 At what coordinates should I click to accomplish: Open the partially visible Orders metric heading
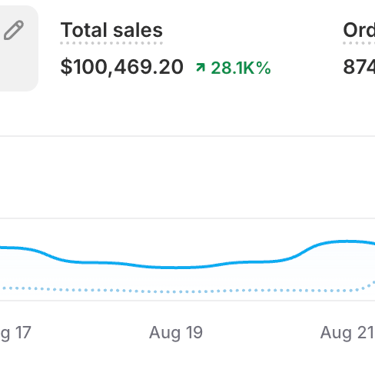pos(359,30)
